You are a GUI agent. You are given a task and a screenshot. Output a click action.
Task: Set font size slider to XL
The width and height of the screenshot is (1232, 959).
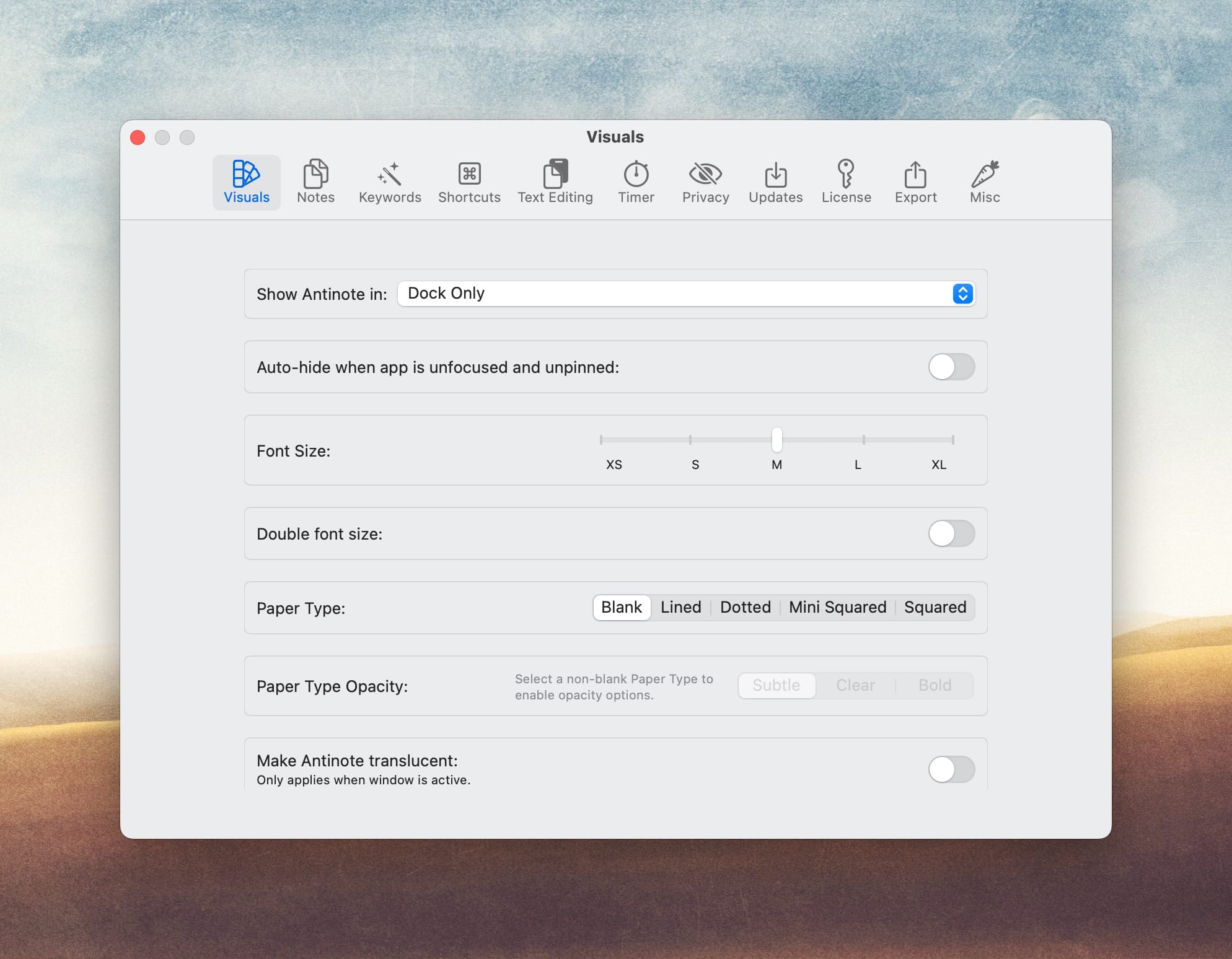tap(953, 440)
